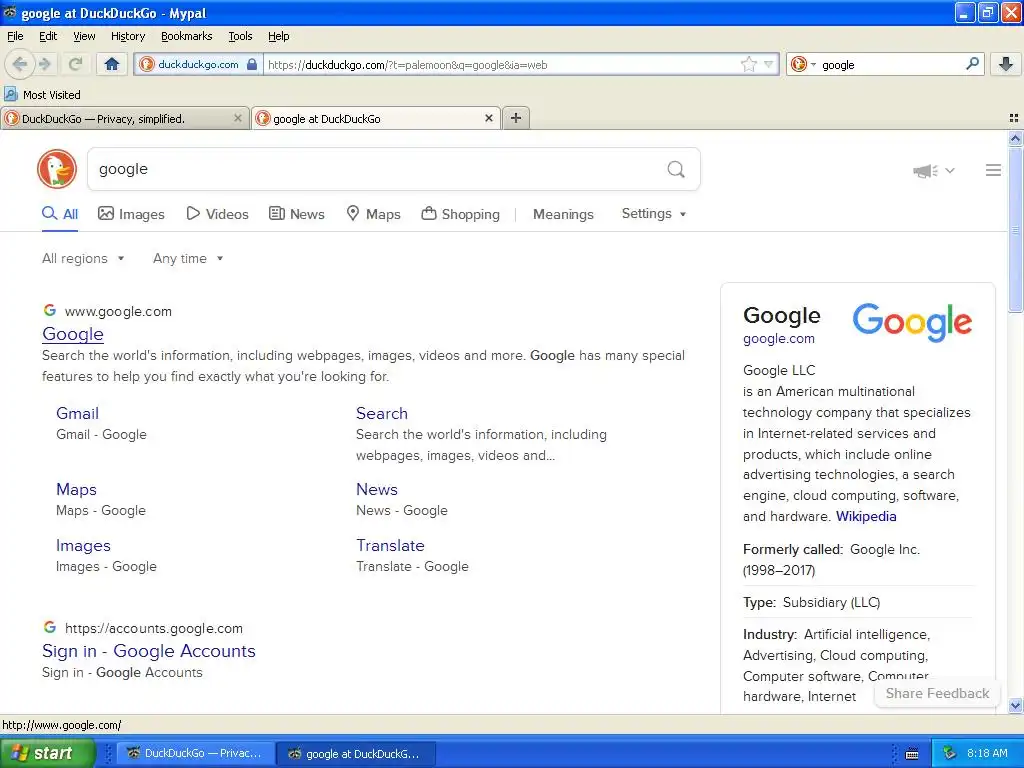Open the search engine selector dropdown
Screen dimensions: 1024x768
[803, 64]
